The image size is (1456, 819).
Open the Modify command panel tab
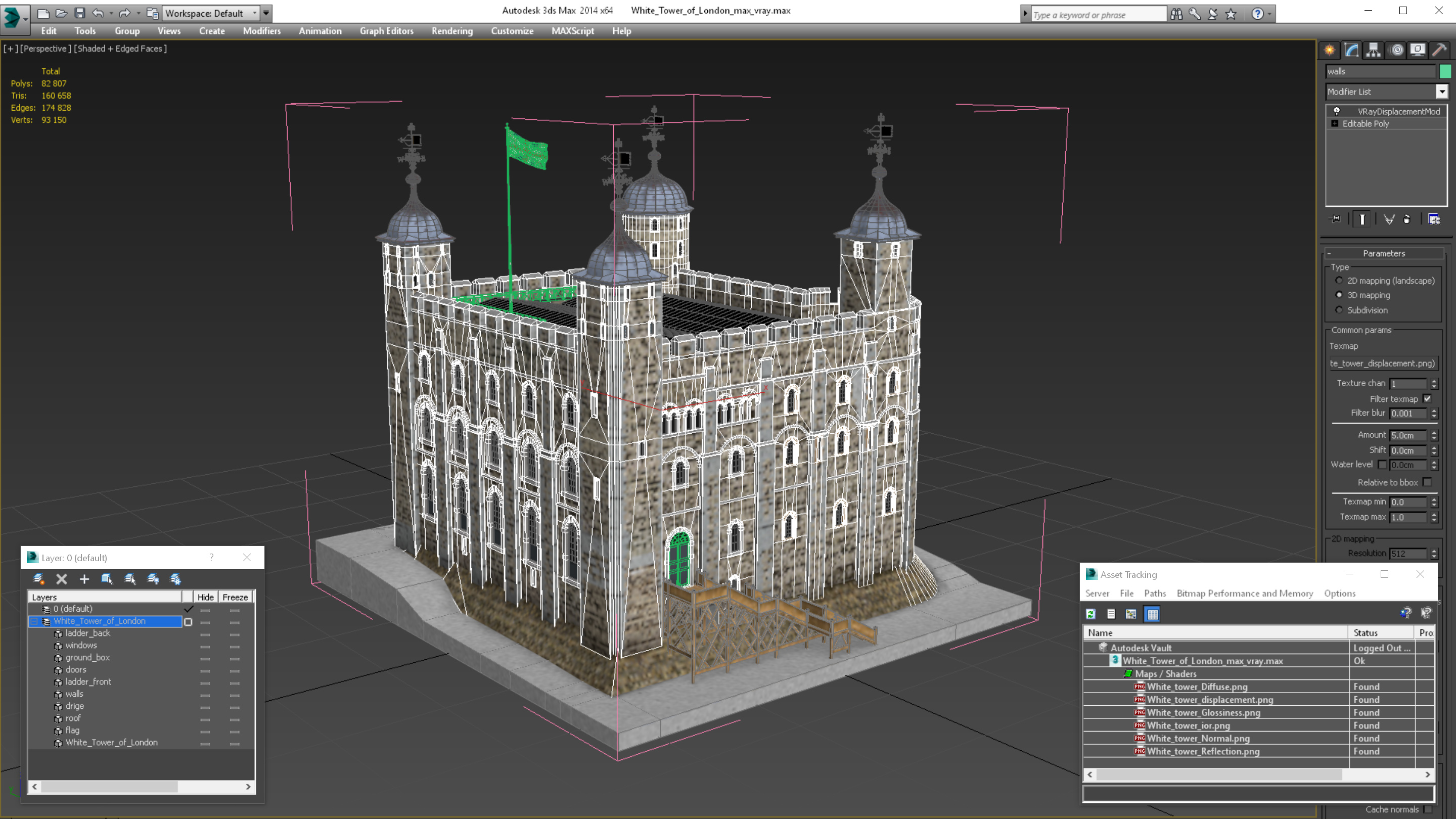click(1351, 51)
